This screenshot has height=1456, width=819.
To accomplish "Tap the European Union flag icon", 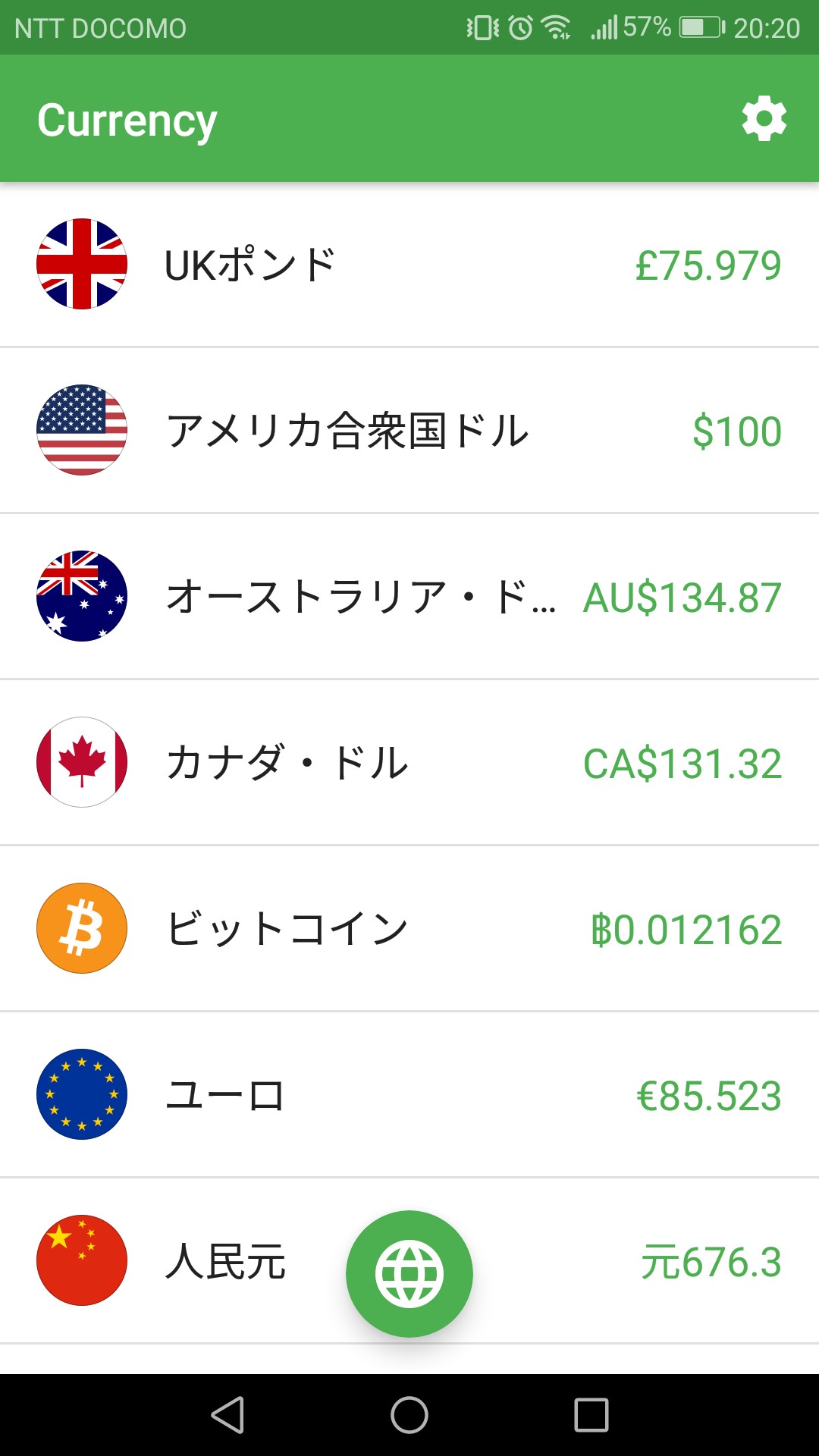I will pyautogui.click(x=82, y=1094).
